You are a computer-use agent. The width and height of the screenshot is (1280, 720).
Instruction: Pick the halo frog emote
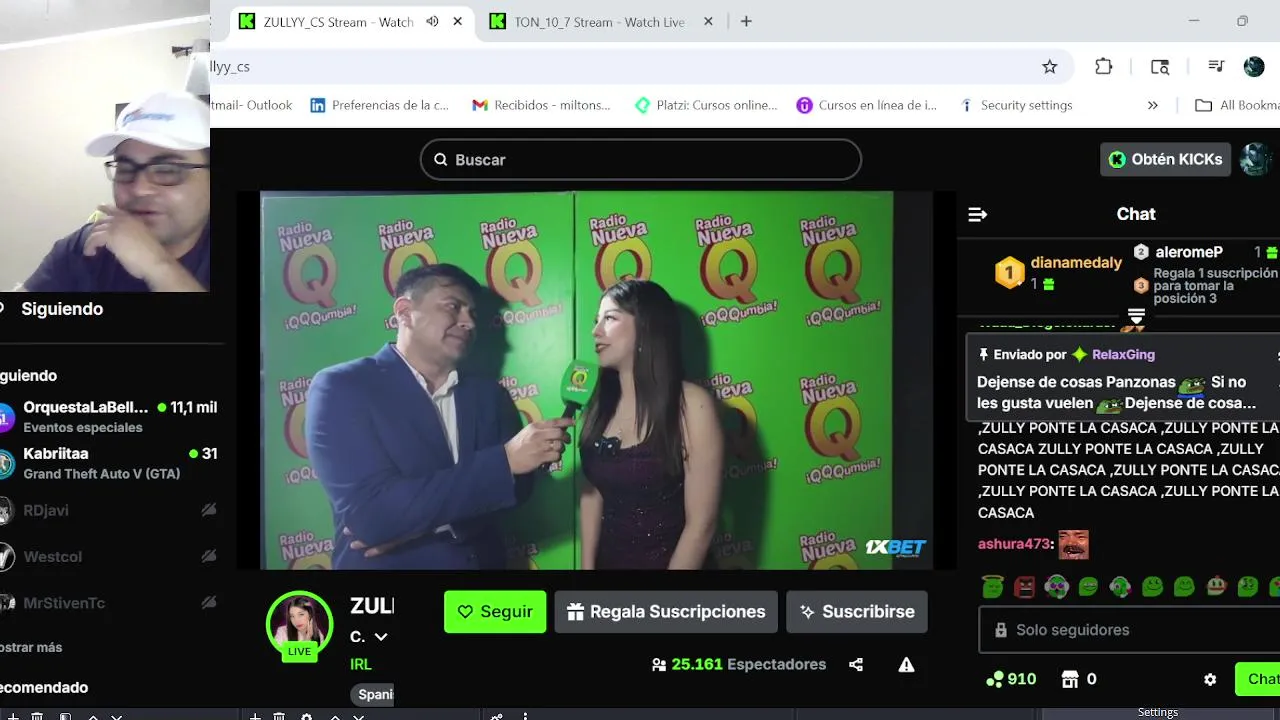tap(992, 587)
